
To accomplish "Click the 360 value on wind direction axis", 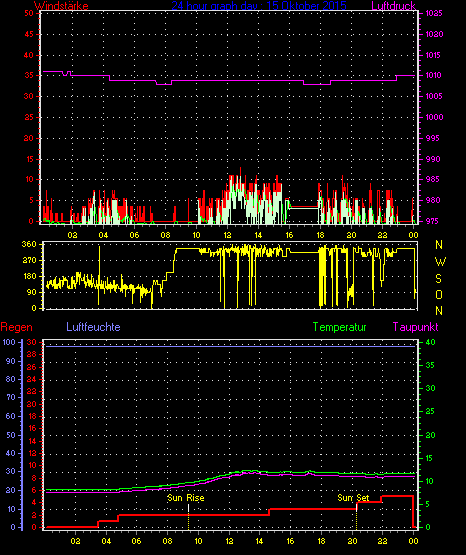I will pyautogui.click(x=29, y=244).
